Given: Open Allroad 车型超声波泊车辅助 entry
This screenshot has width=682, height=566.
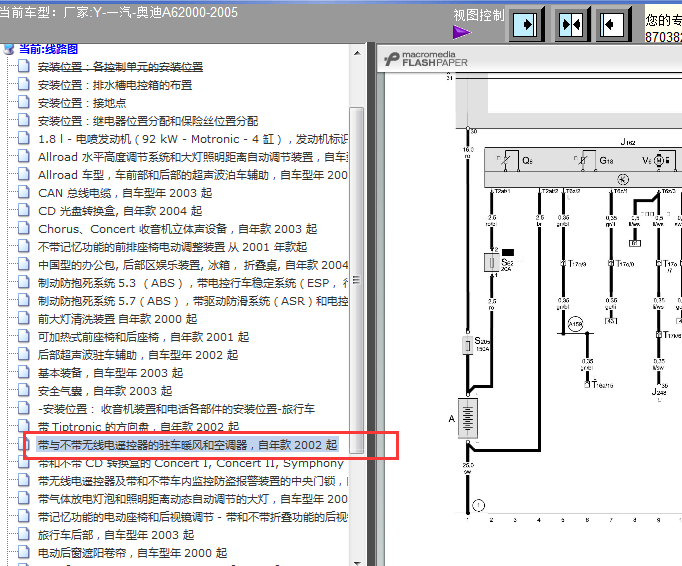Looking at the screenshot, I should tap(193, 175).
